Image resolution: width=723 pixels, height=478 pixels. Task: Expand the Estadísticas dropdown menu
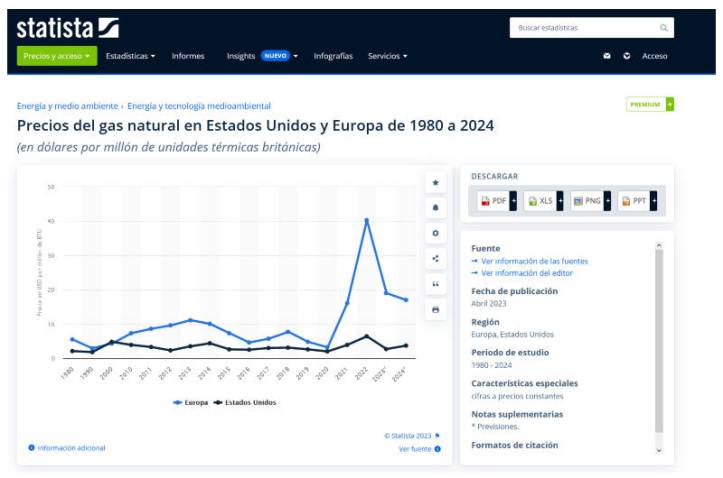[130, 56]
